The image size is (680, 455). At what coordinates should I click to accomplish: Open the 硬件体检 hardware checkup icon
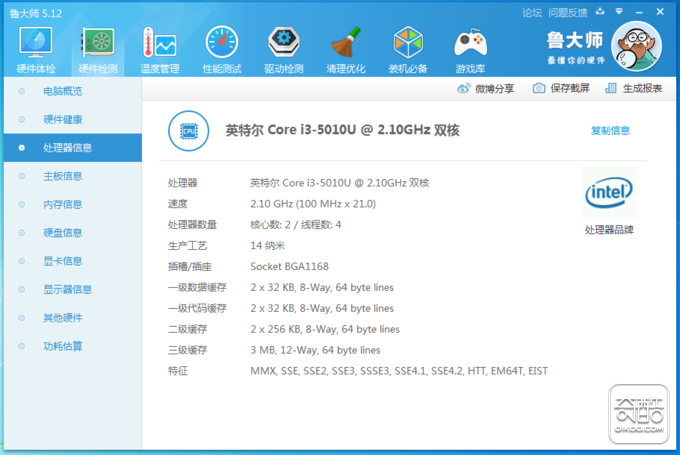point(36,42)
